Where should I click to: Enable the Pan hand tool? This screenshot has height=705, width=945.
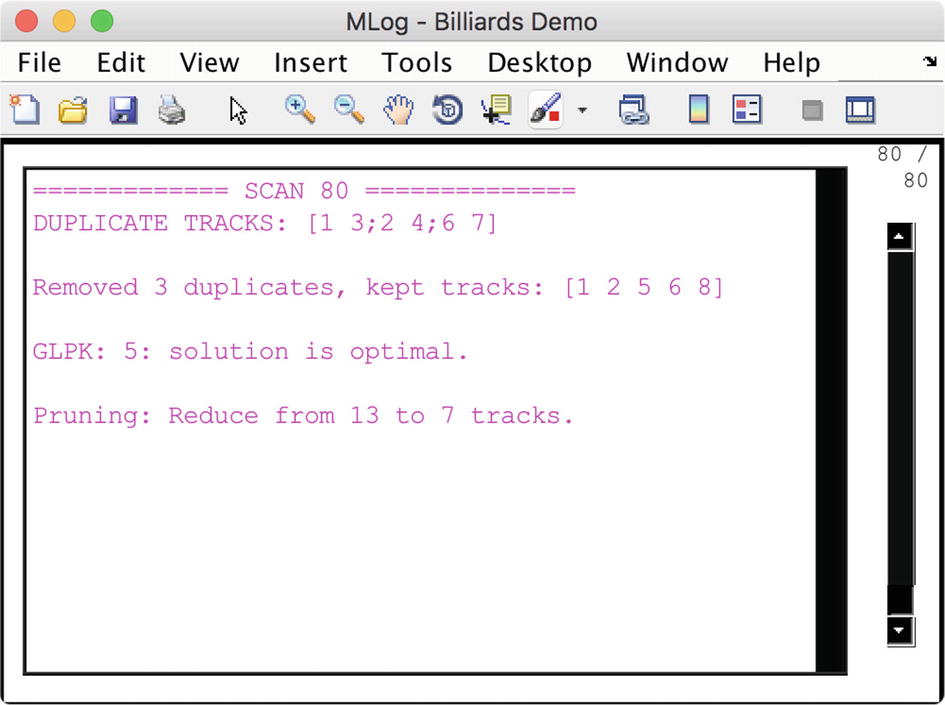(398, 110)
